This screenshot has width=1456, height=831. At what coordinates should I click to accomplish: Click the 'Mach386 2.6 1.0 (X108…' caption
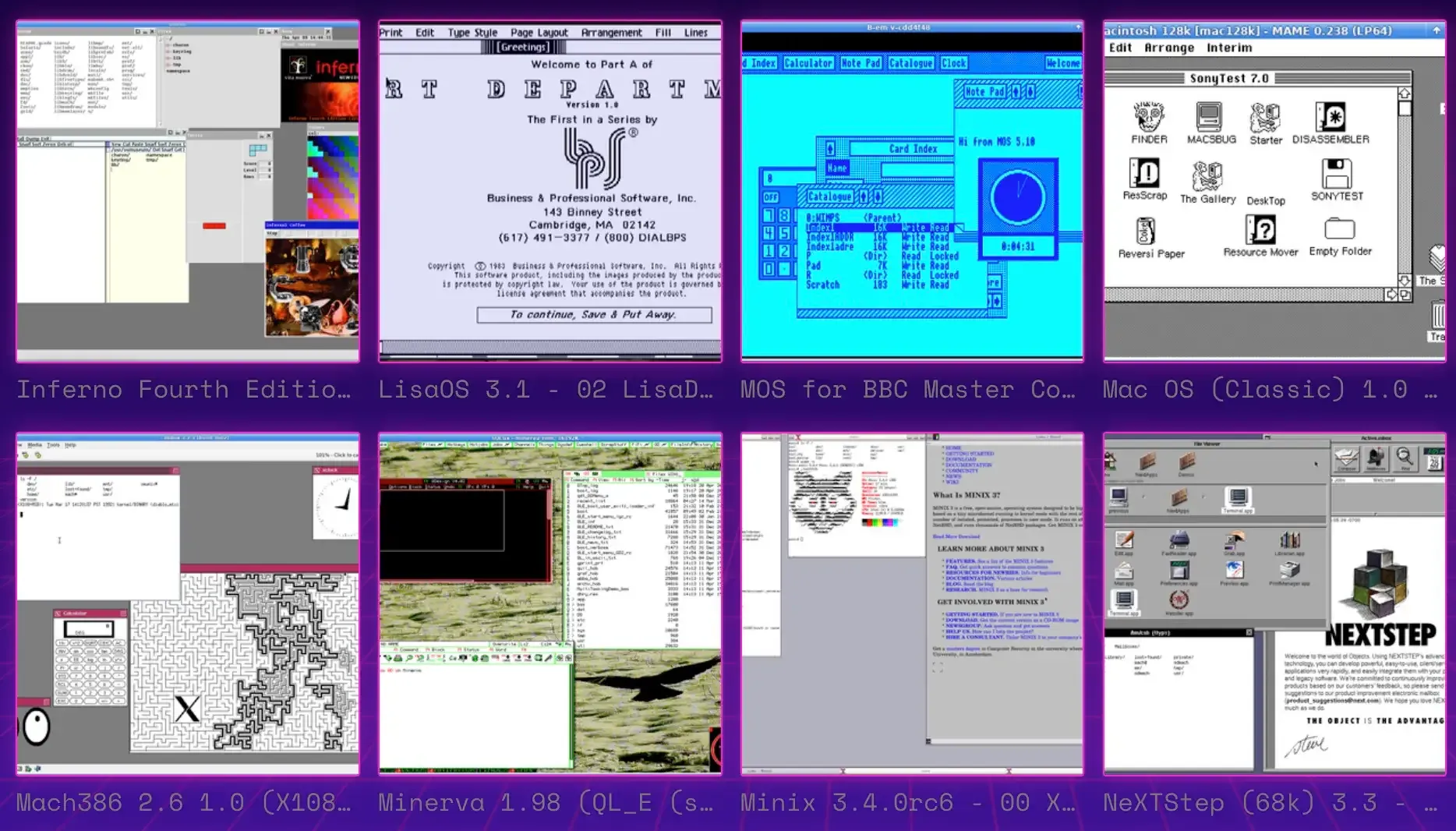(x=184, y=802)
